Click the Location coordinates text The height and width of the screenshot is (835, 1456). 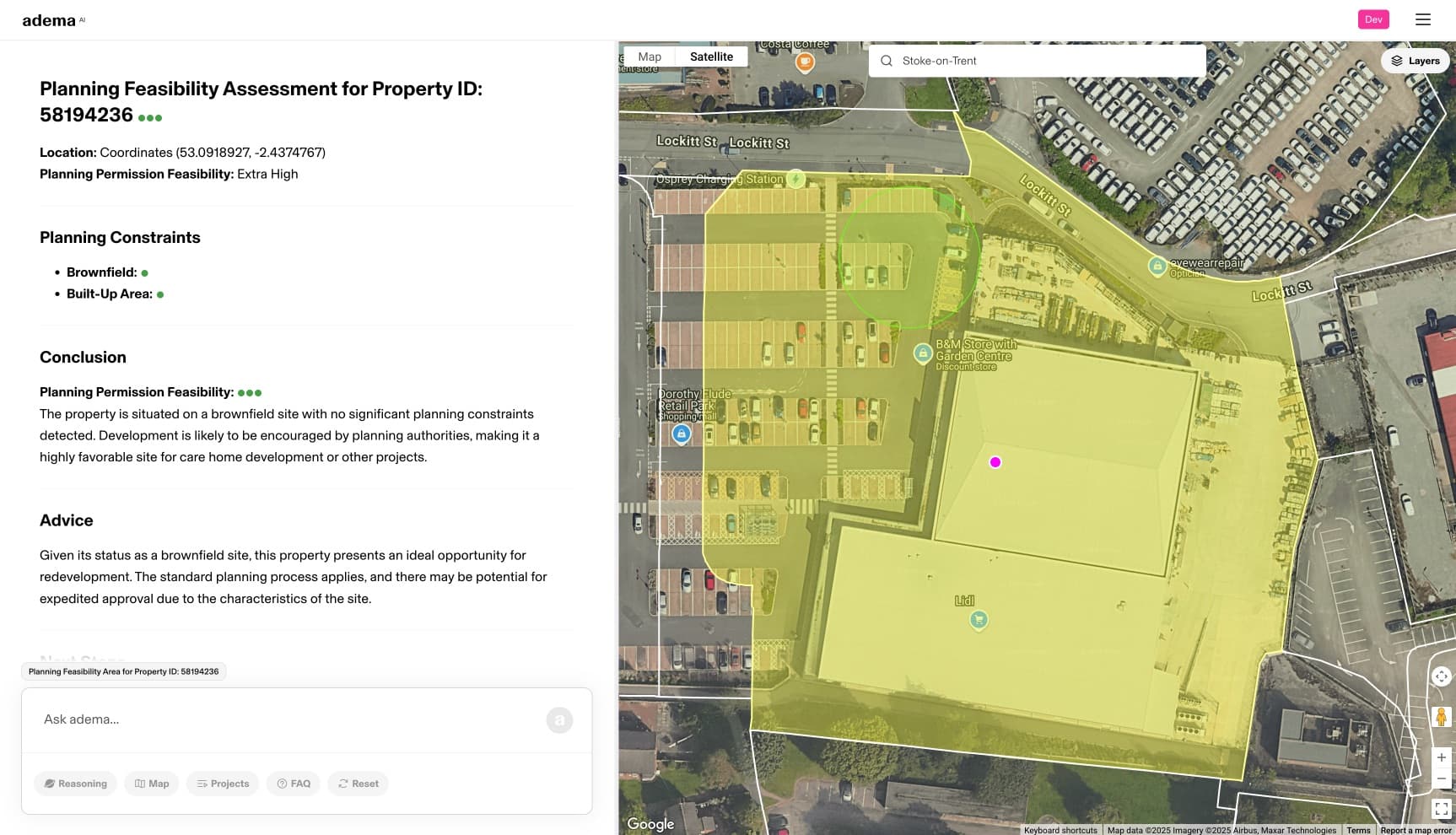click(x=182, y=153)
